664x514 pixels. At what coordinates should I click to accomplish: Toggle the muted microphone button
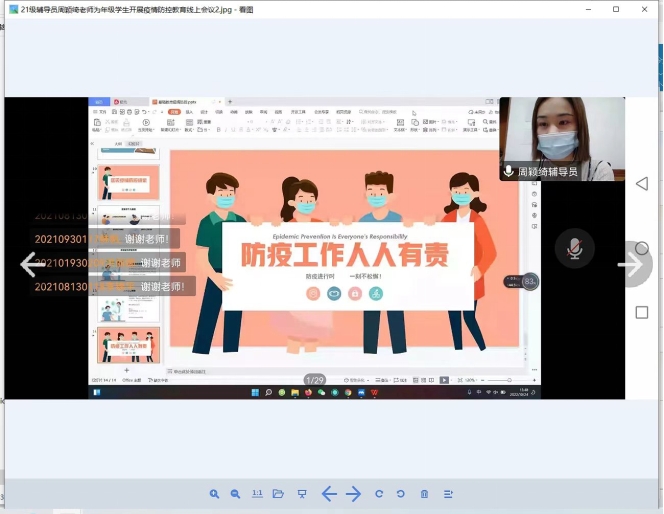[x=575, y=249]
